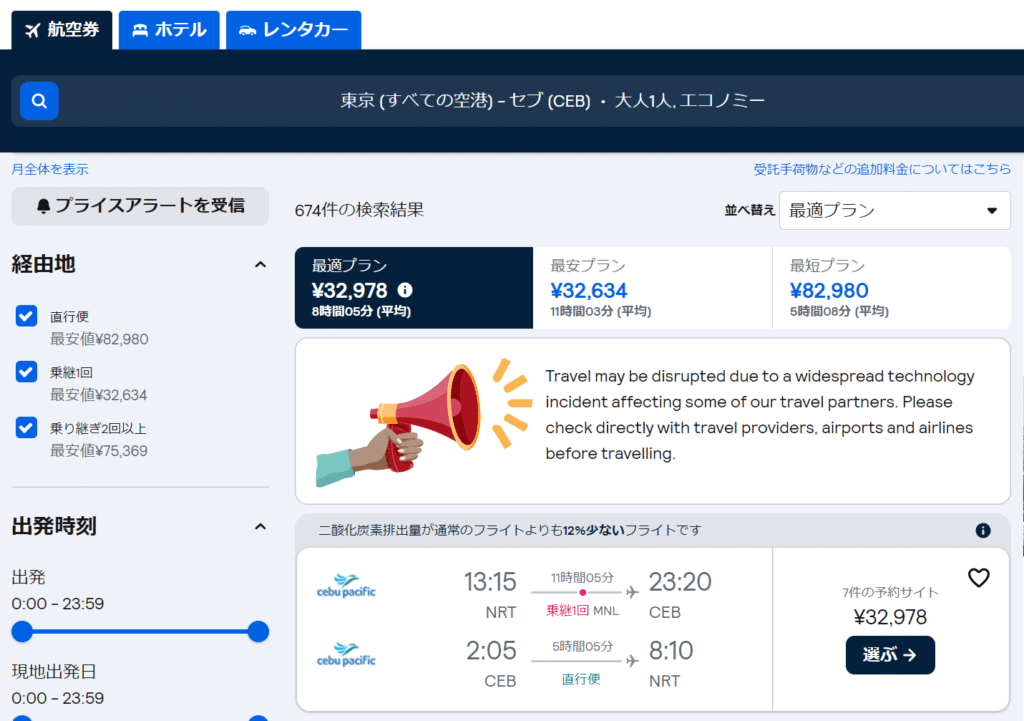Collapse the 出発時刻 filter section

[x=260, y=526]
